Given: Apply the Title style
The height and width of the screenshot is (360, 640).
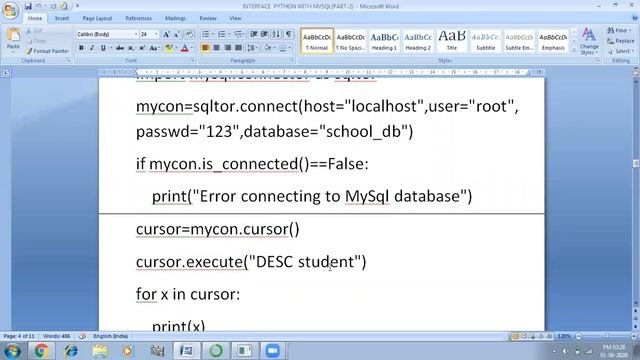Looking at the screenshot, I should [452, 40].
